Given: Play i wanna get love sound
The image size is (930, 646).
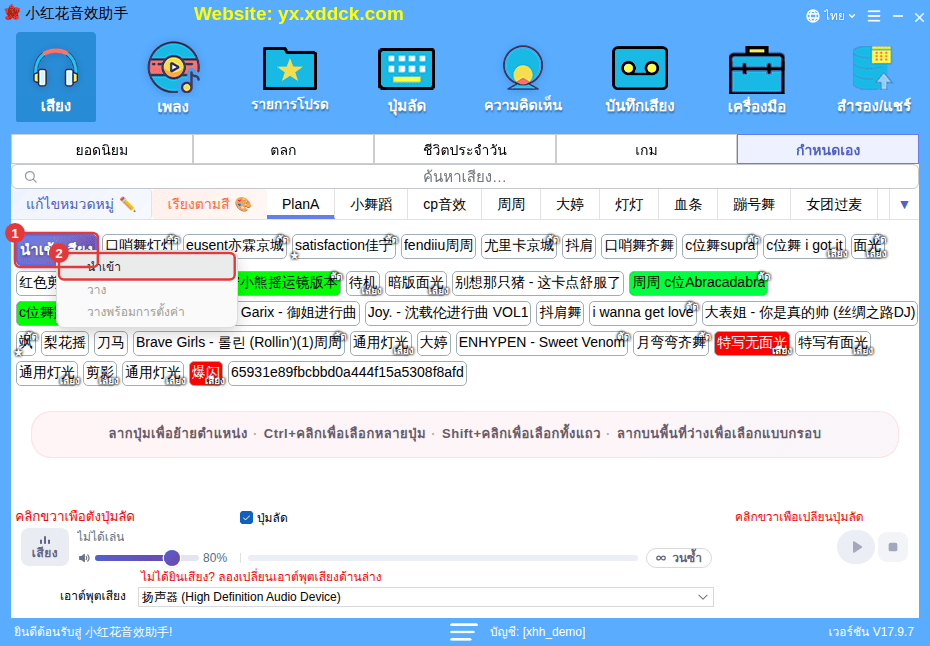Looking at the screenshot, I should click(x=643, y=313).
